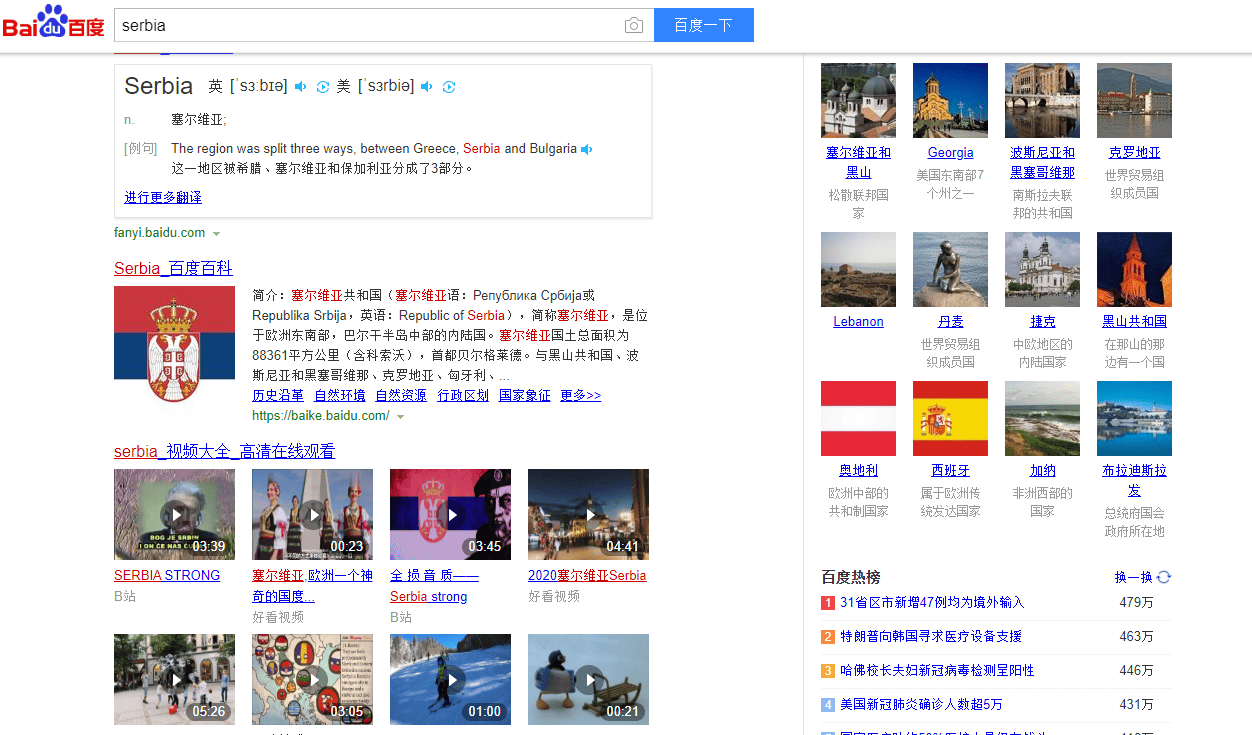The height and width of the screenshot is (735, 1252).
Task: Click 更多>> link in Baike result
Action: (x=581, y=395)
